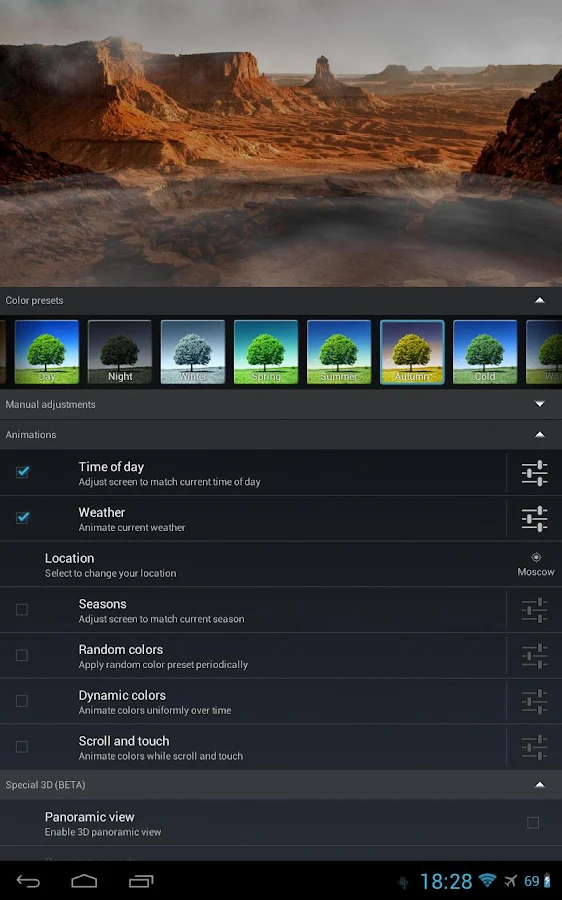Select the Spring color preset
562x900 pixels.
(x=266, y=352)
